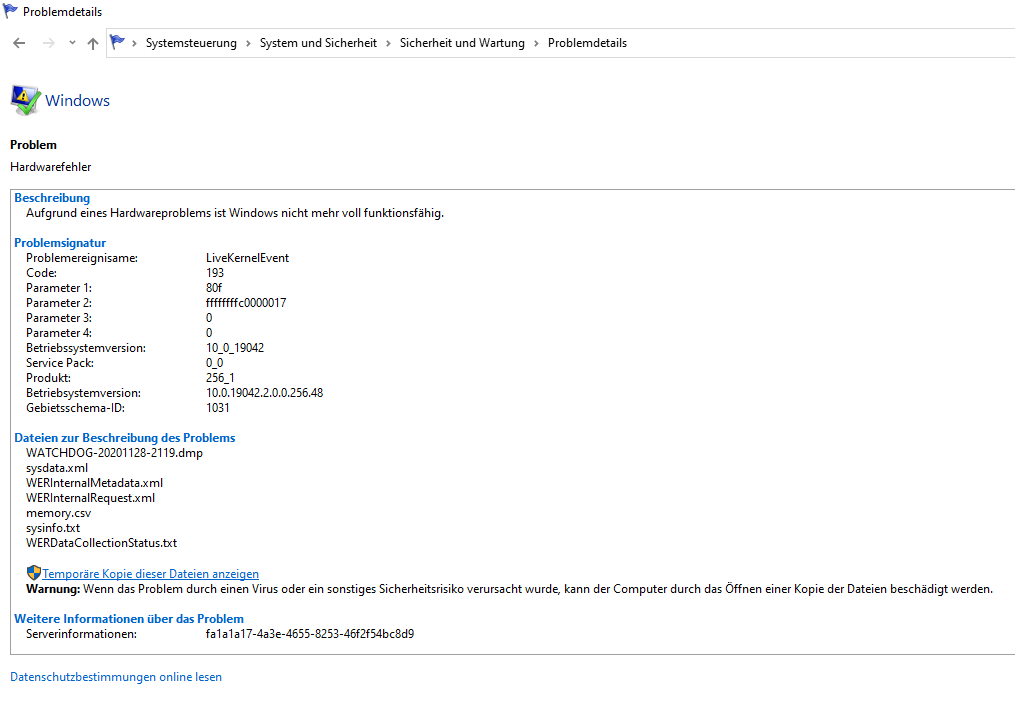Select sysinfo.txt entry
This screenshot has height=721, width=1015.
[x=53, y=528]
